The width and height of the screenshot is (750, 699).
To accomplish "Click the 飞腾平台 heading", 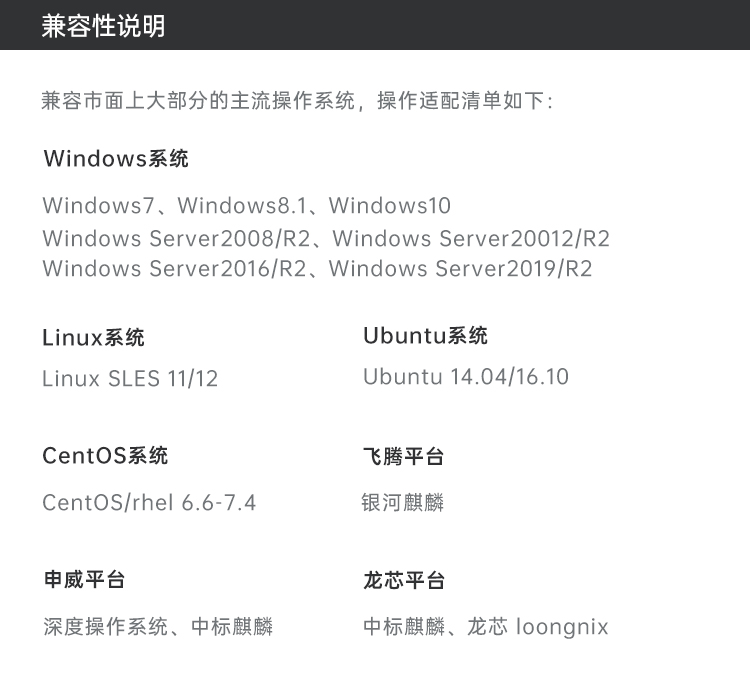I will 403,456.
